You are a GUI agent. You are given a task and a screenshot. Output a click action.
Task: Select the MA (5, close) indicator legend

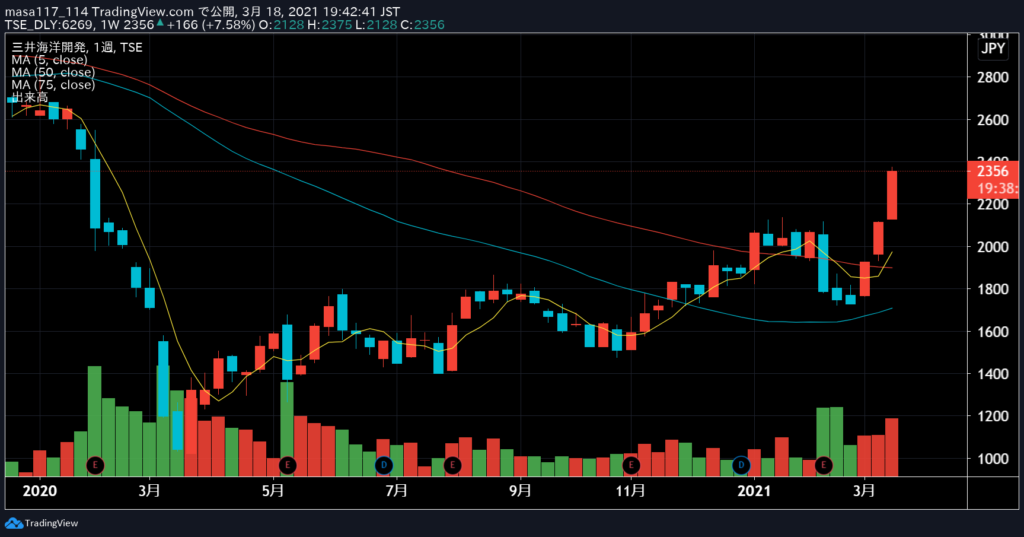point(50,59)
